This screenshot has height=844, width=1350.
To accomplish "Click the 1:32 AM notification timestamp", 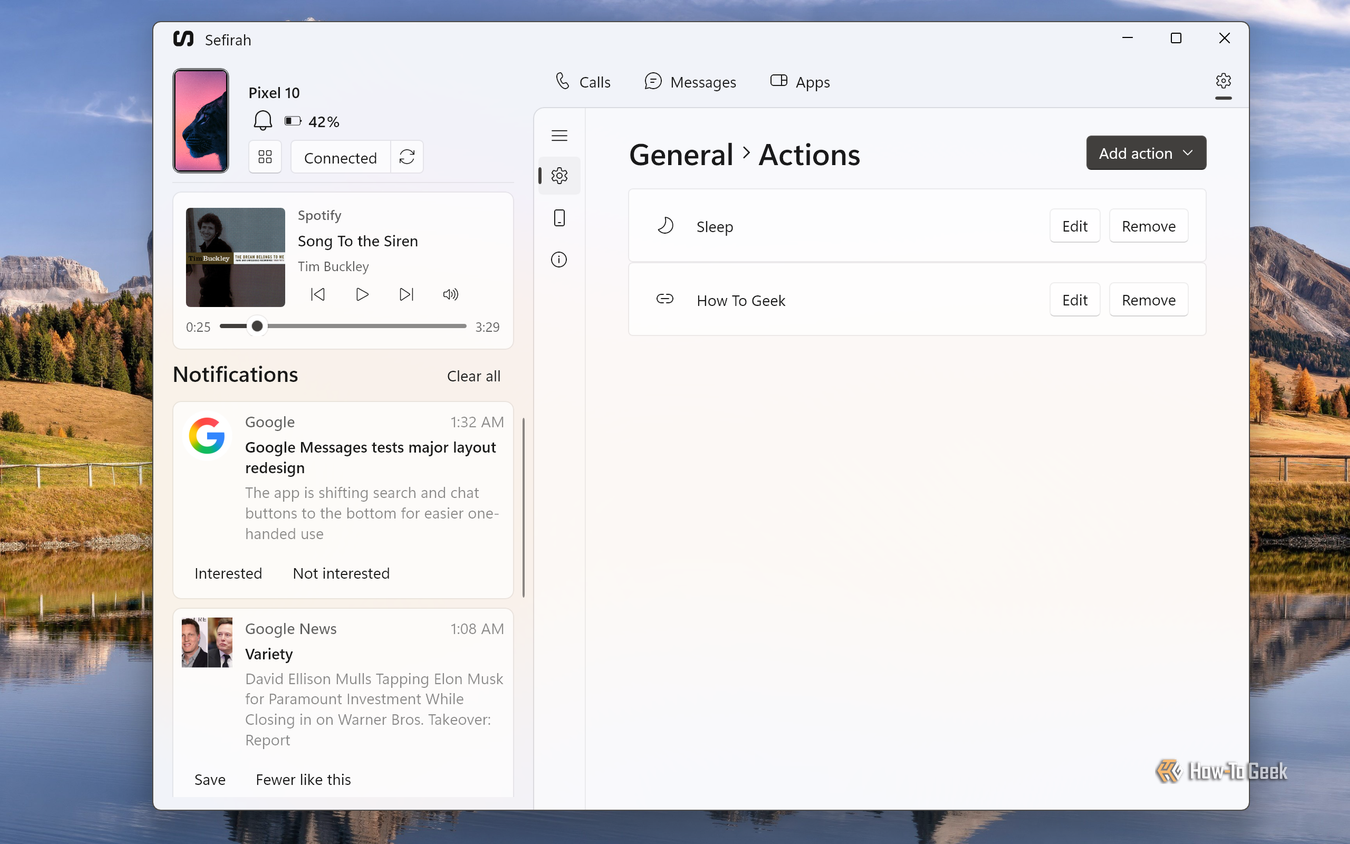I will [x=477, y=422].
